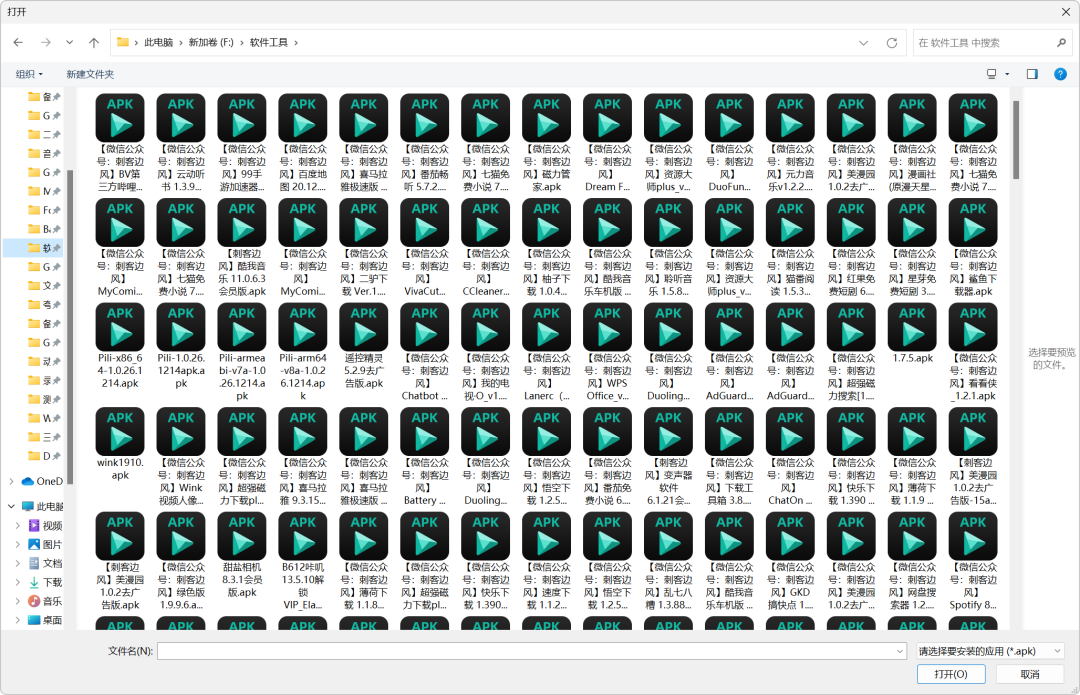1080x695 pixels.
Task: Select 遥控精灵 5.2.9去广告版.apk
Action: 364,346
